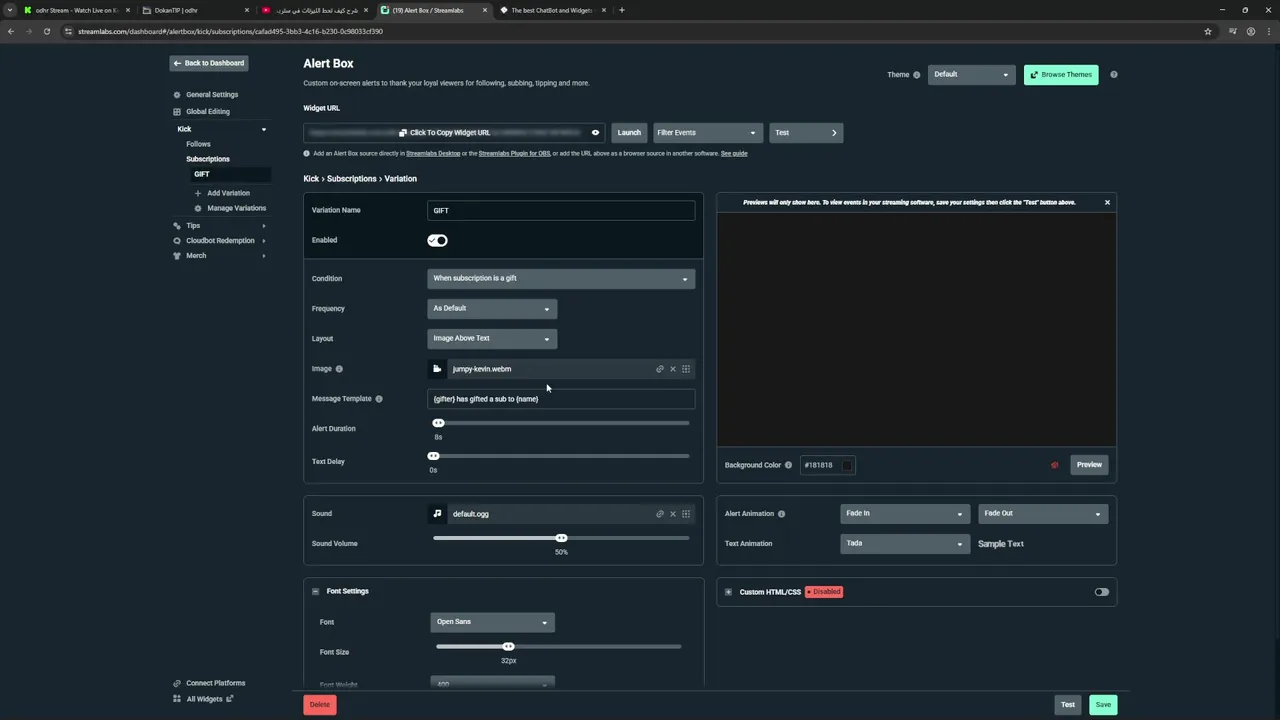
Task: Remove the jumpy-kevin.webm image using the X icon
Action: 673,369
